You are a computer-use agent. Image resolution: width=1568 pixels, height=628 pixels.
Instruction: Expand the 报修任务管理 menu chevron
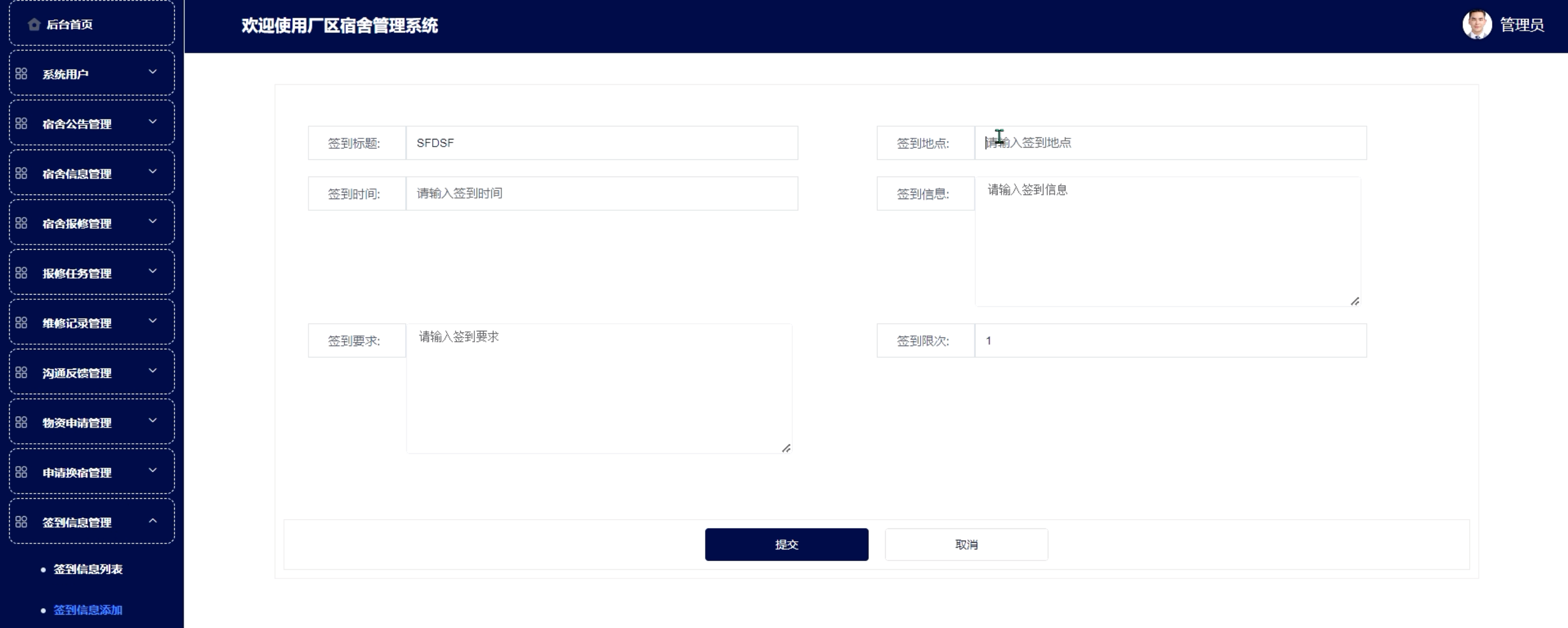pyautogui.click(x=153, y=272)
